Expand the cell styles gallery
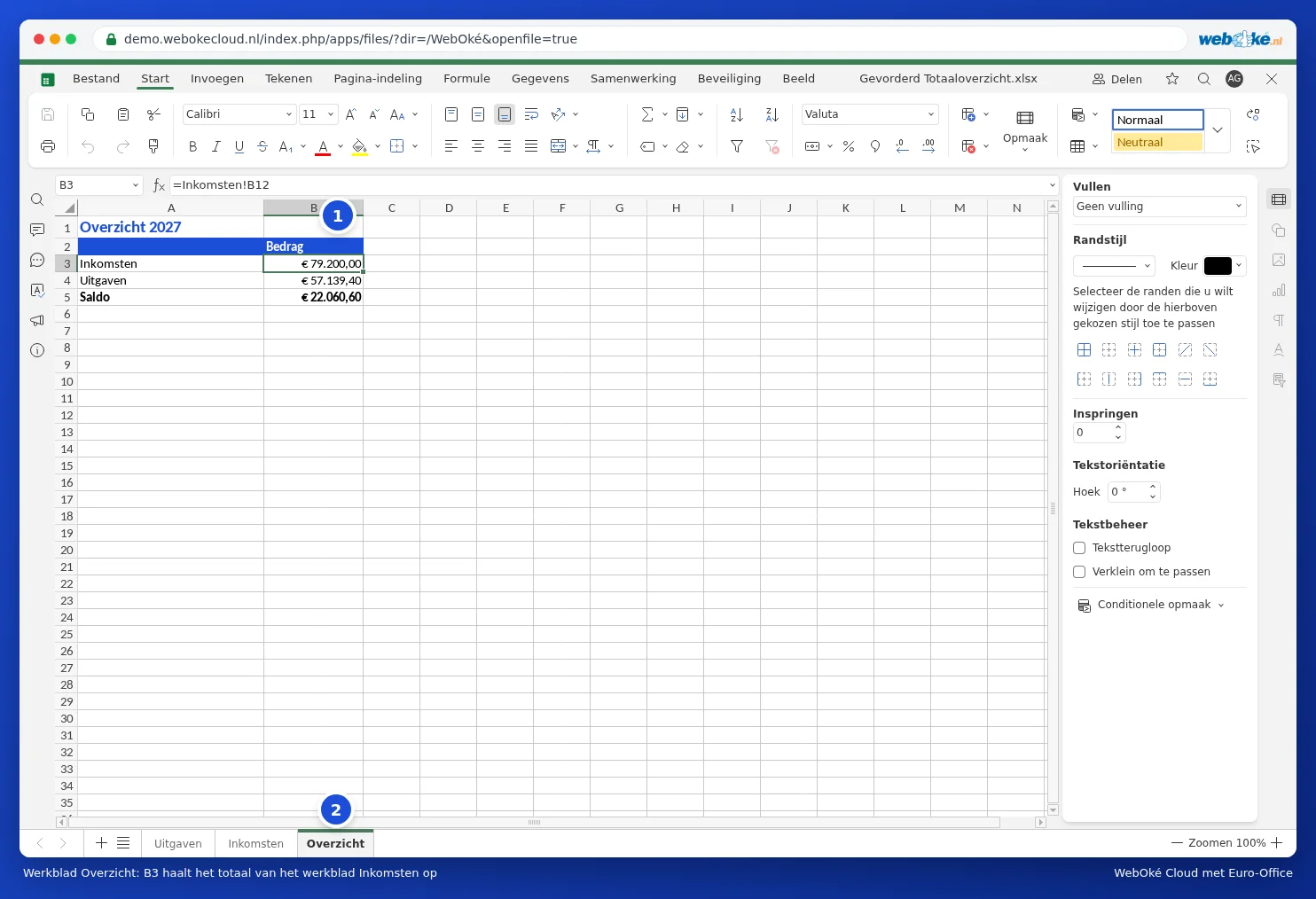 1218,129
